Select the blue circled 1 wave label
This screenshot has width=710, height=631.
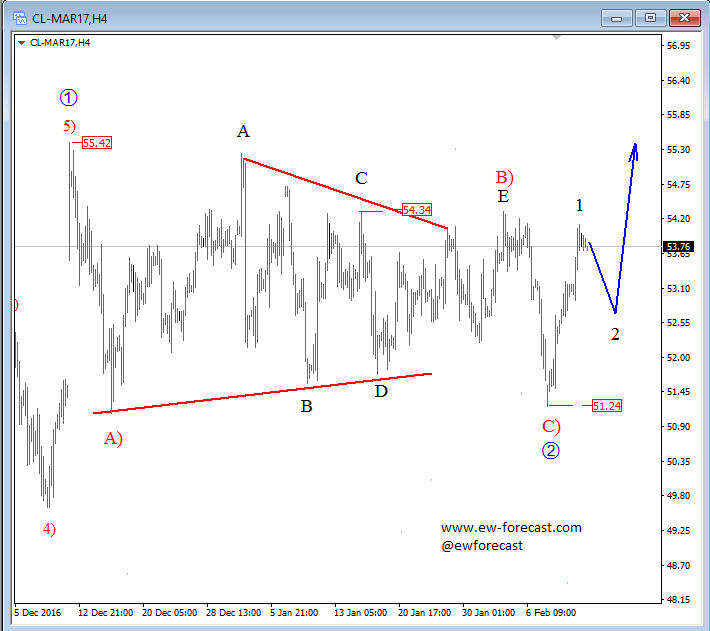[x=69, y=97]
